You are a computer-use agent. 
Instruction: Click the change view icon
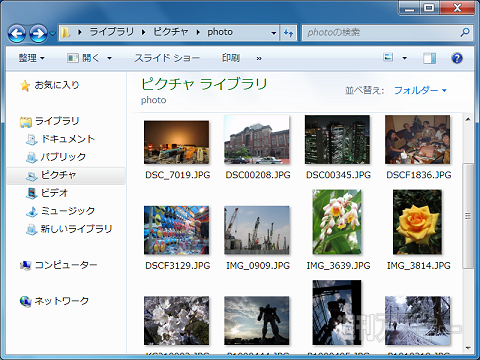click(x=388, y=58)
